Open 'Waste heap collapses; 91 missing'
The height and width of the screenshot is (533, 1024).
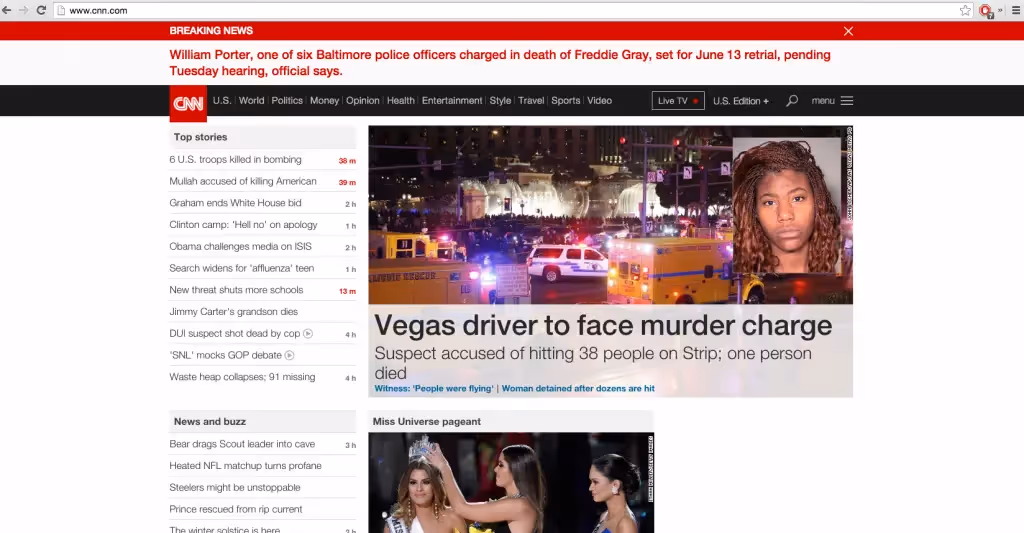click(242, 377)
